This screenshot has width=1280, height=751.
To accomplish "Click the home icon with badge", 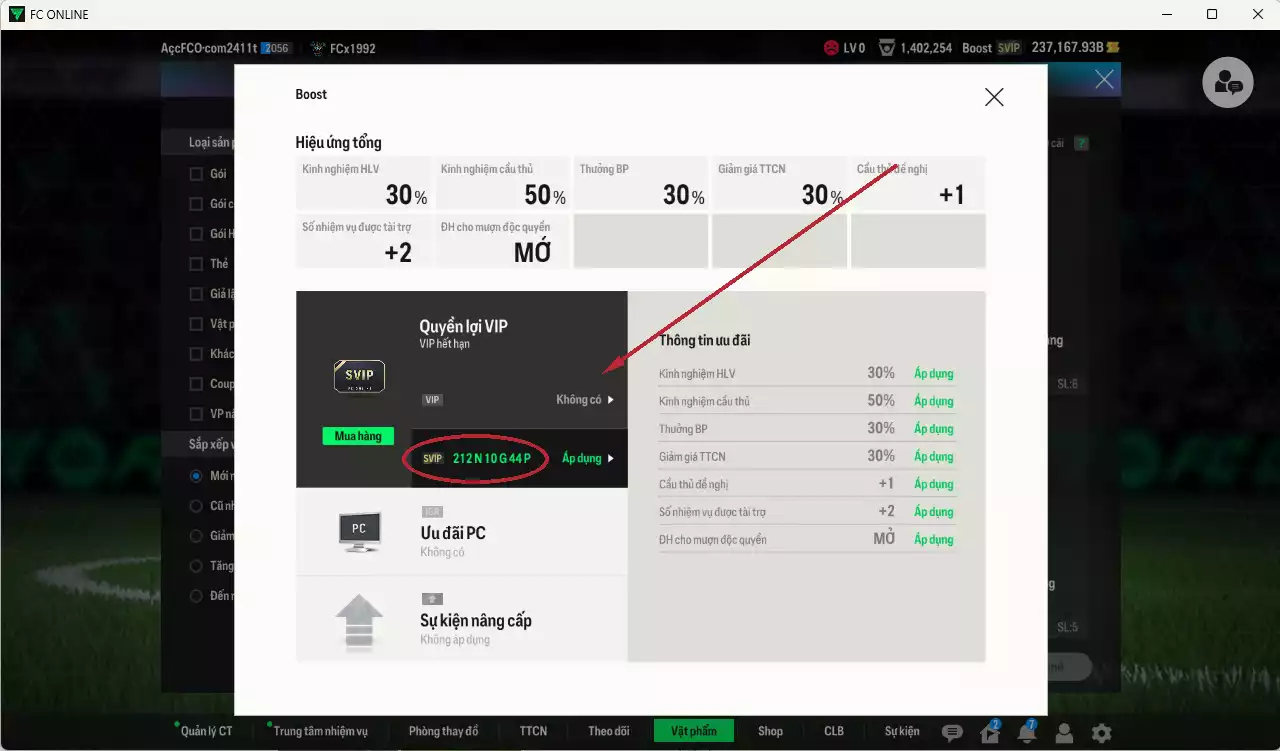I will coord(989,733).
